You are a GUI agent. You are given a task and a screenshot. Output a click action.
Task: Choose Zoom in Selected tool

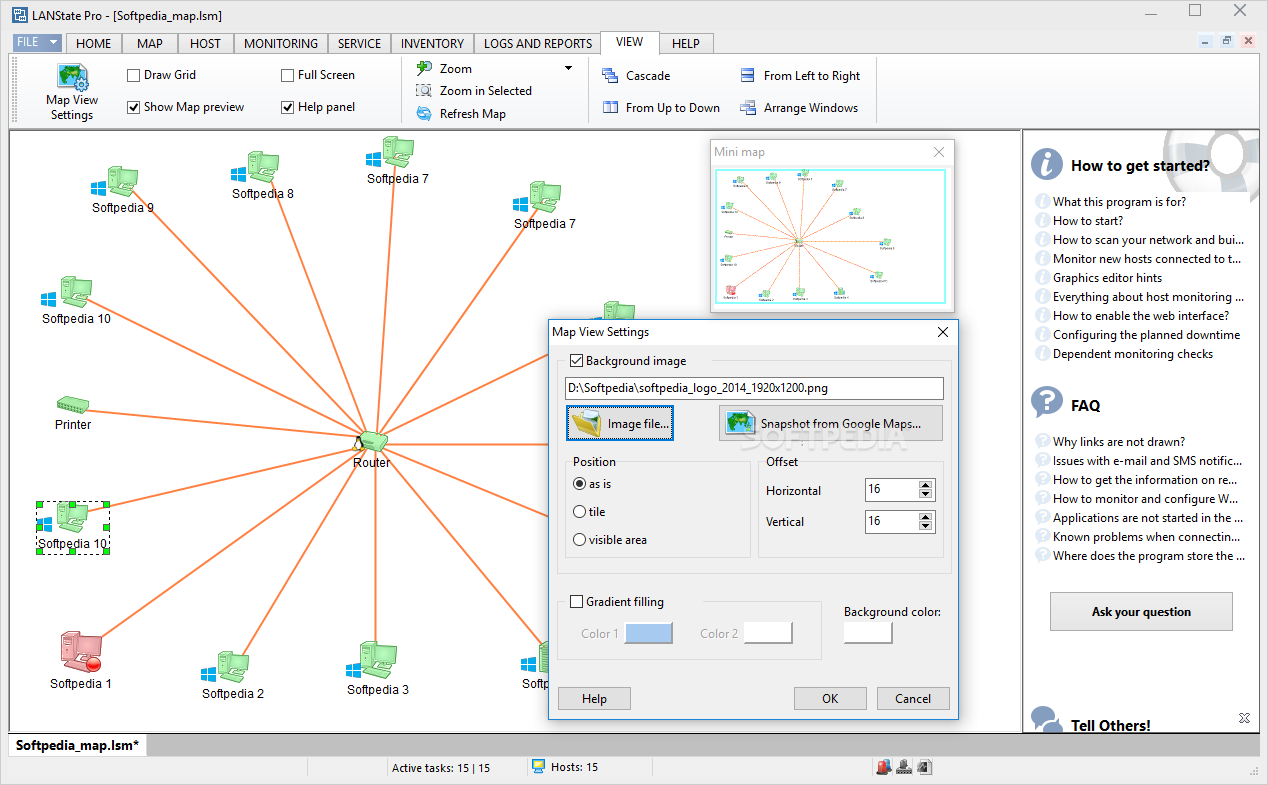pyautogui.click(x=474, y=91)
